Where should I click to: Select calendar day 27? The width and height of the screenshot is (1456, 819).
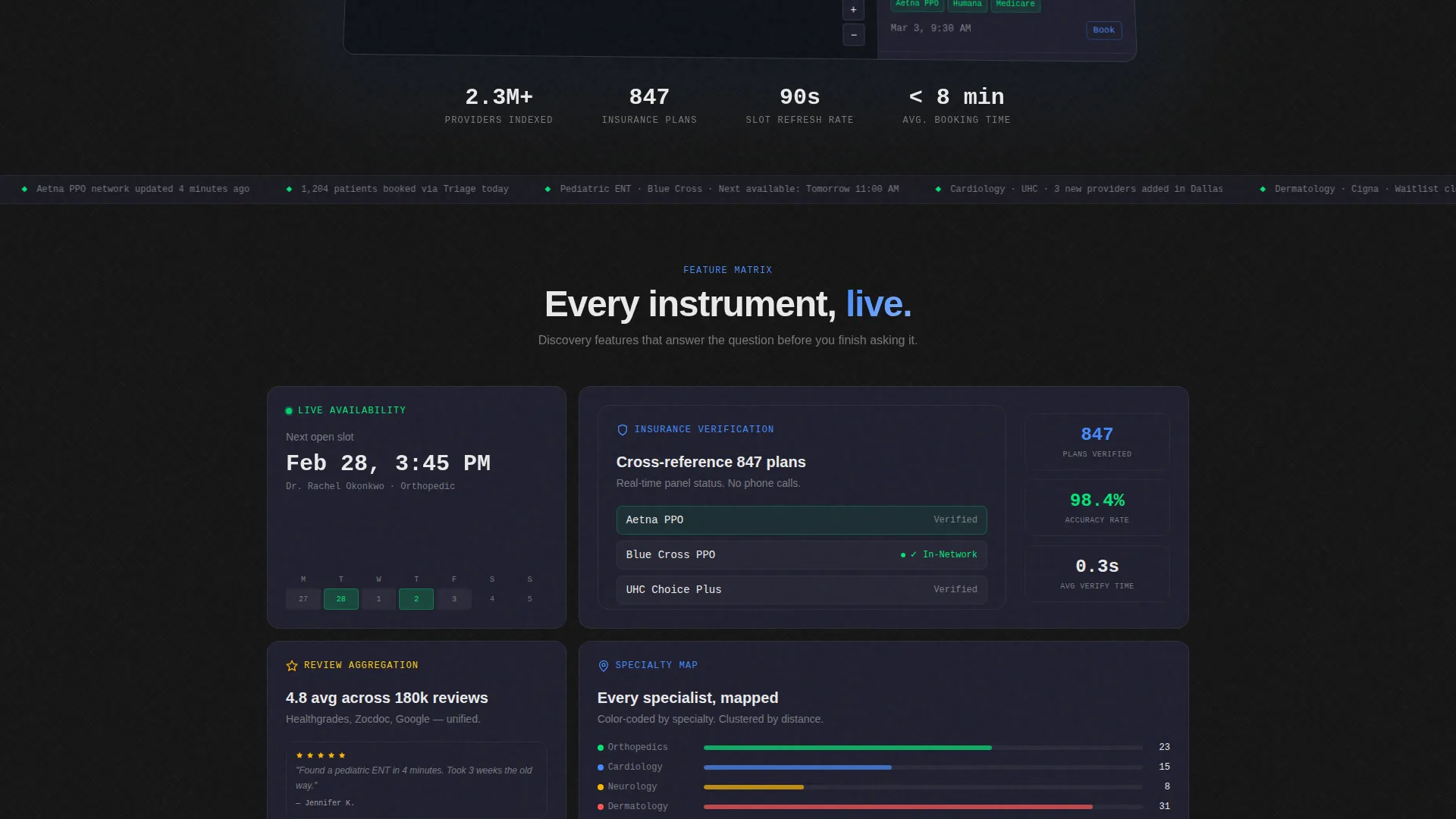point(303,599)
